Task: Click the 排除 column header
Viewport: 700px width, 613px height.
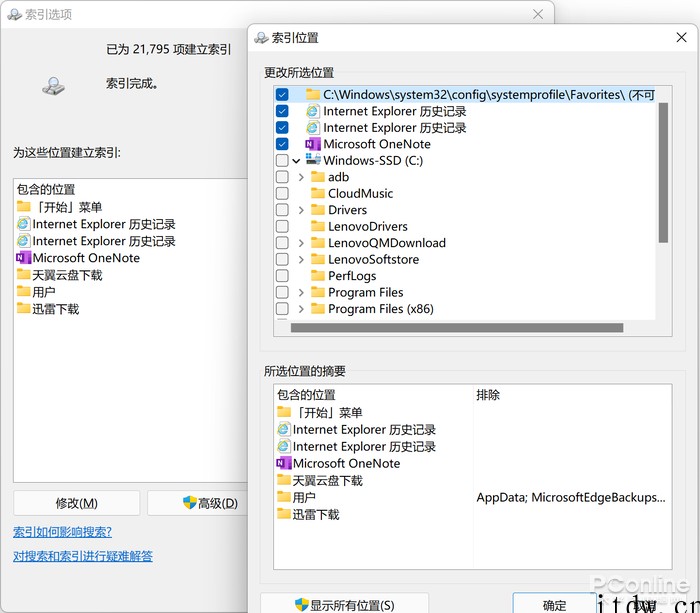Action: tap(488, 395)
